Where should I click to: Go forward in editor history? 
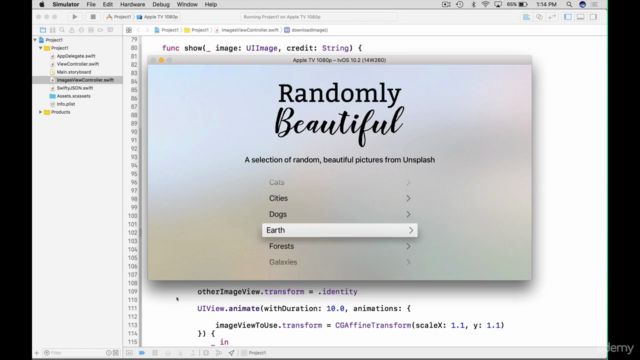pyautogui.click(x=147, y=30)
